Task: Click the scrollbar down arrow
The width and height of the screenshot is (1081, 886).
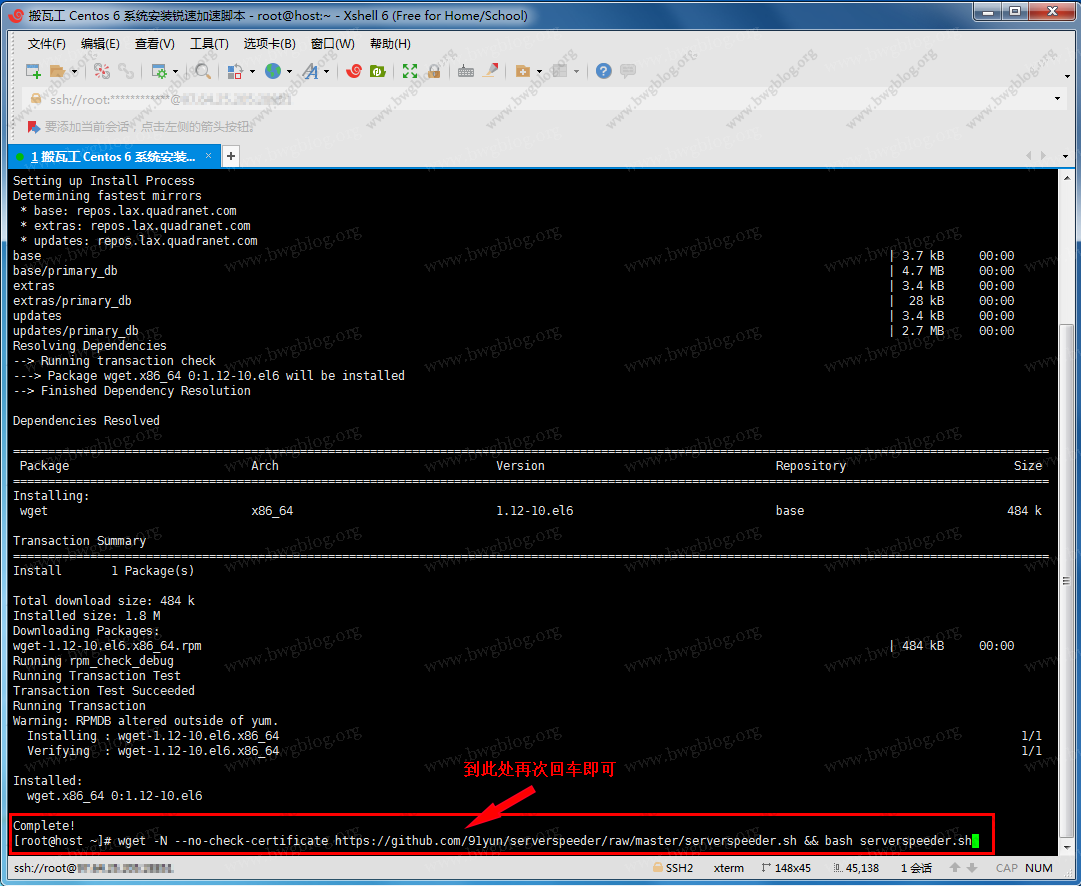Action: (x=1066, y=848)
